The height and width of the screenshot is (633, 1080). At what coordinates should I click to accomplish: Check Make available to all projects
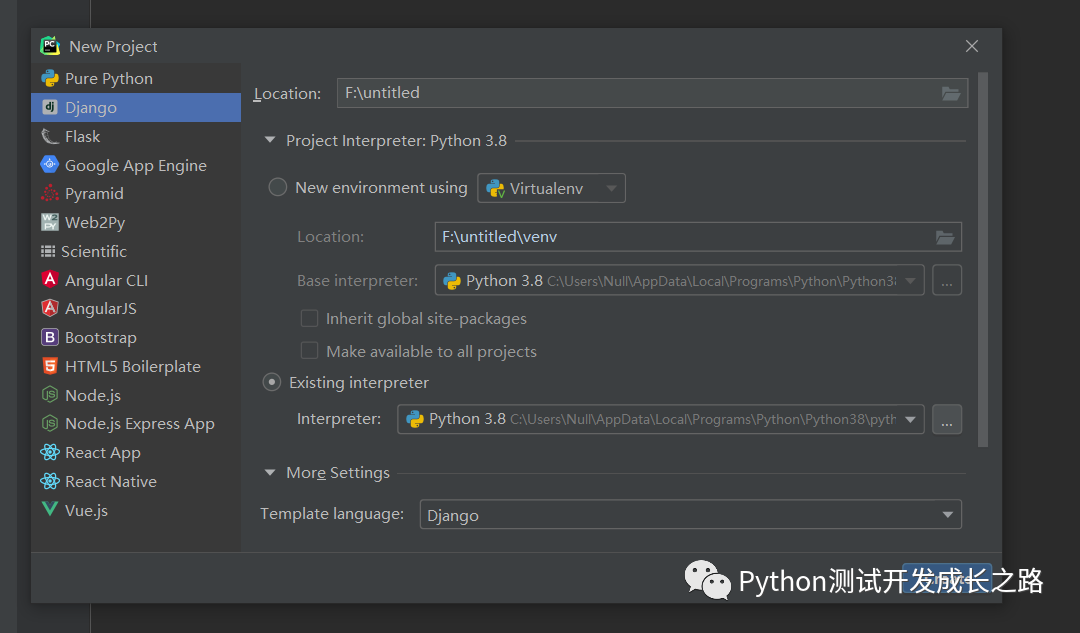click(310, 351)
